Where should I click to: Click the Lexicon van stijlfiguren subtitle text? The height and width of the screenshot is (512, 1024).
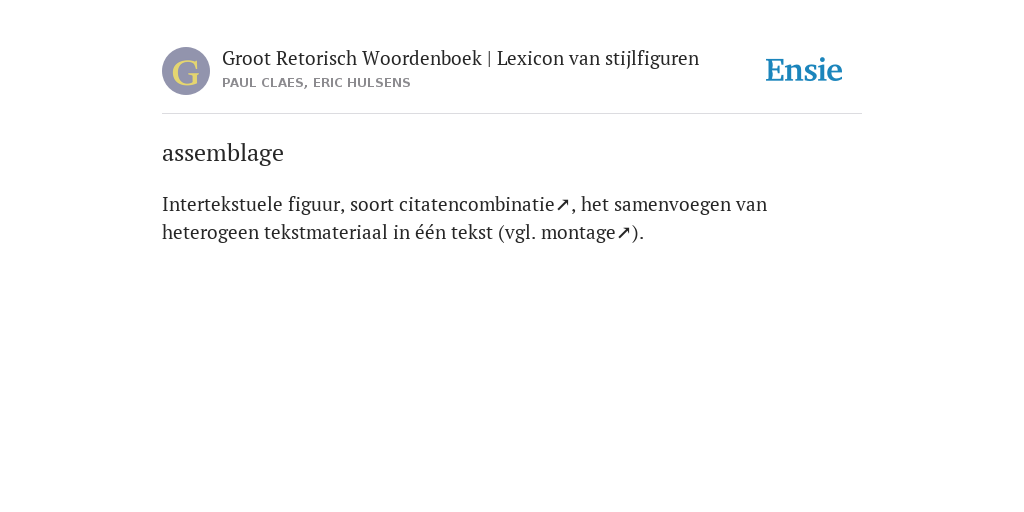[598, 59]
